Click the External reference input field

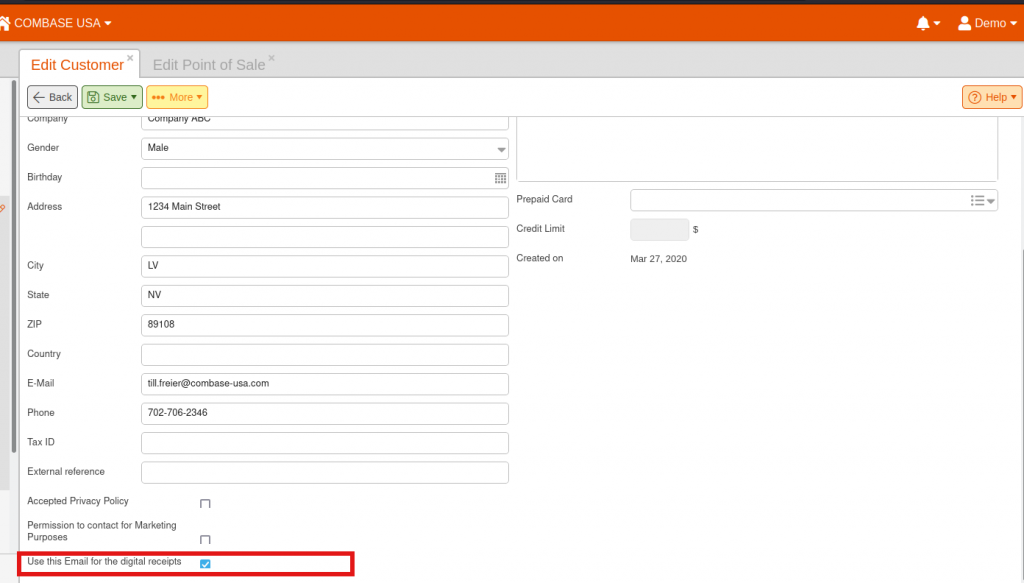[325, 473]
